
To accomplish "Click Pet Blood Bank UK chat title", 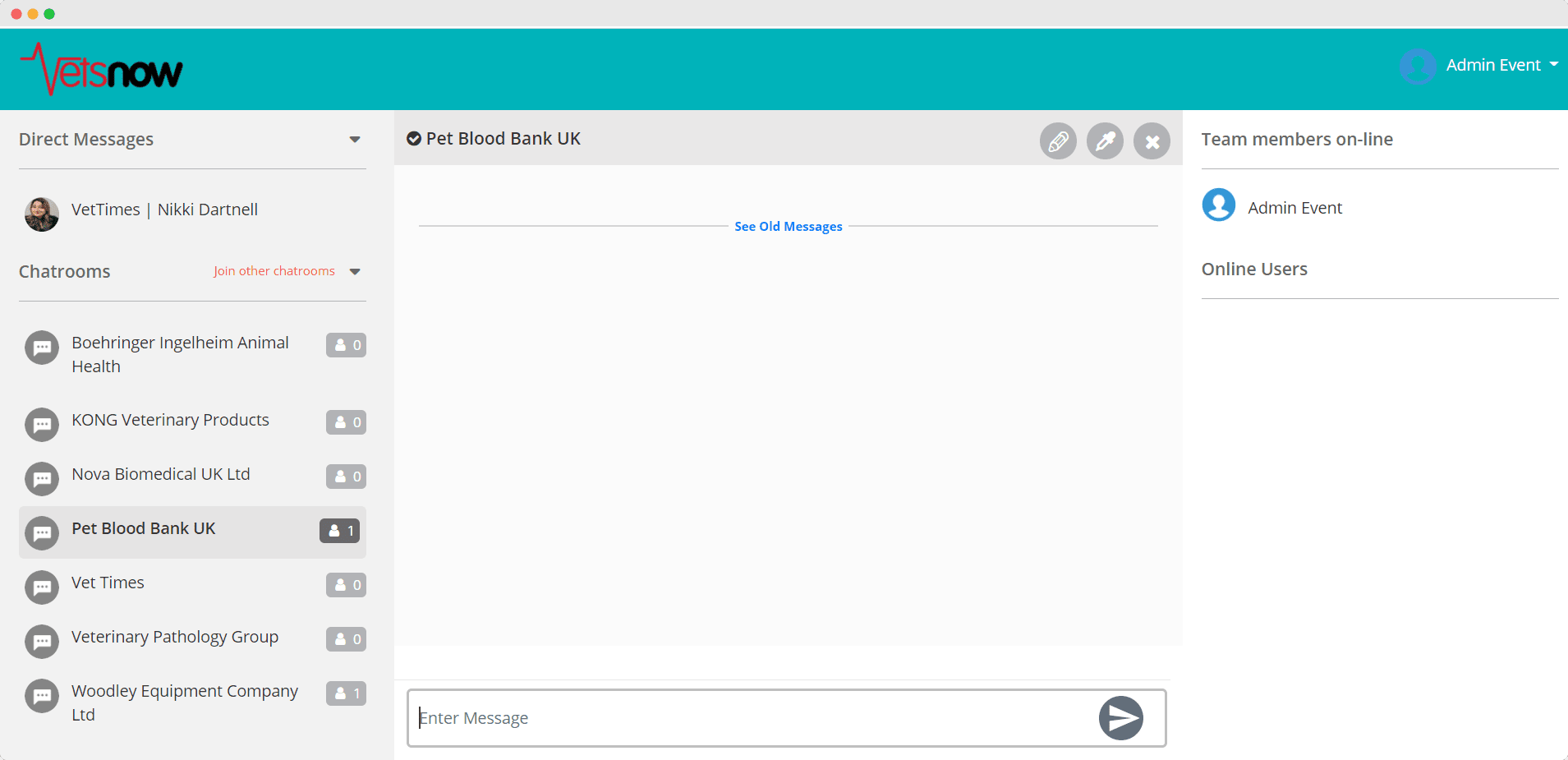I will [503, 139].
